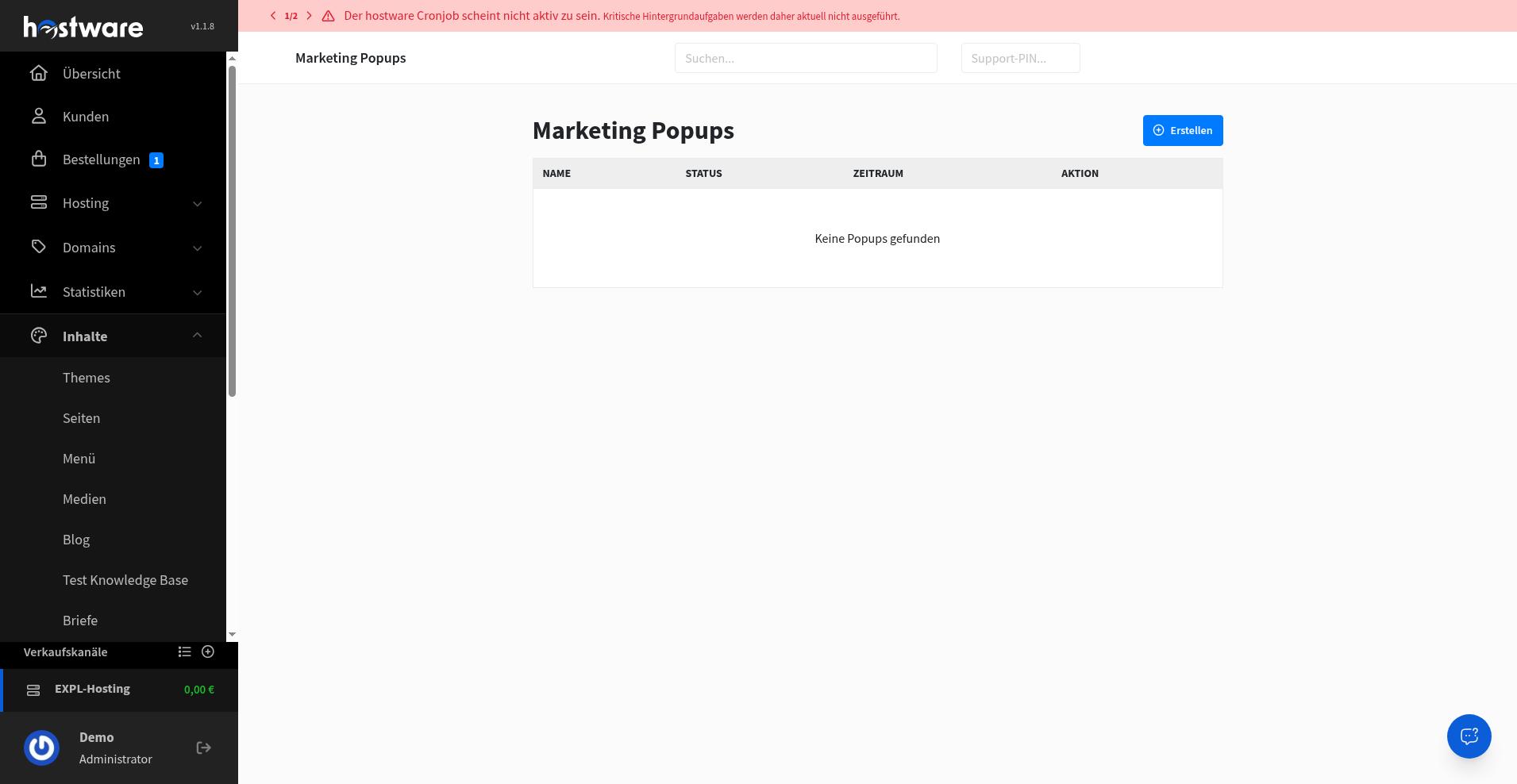Image resolution: width=1517 pixels, height=784 pixels.
Task: Go to next notification in banner
Action: [x=309, y=16]
